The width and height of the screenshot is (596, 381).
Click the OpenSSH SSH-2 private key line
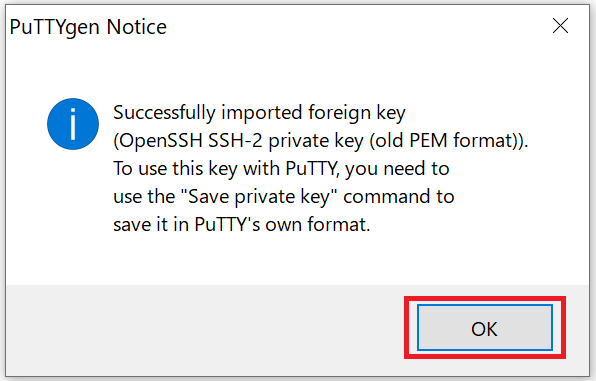[321, 141]
